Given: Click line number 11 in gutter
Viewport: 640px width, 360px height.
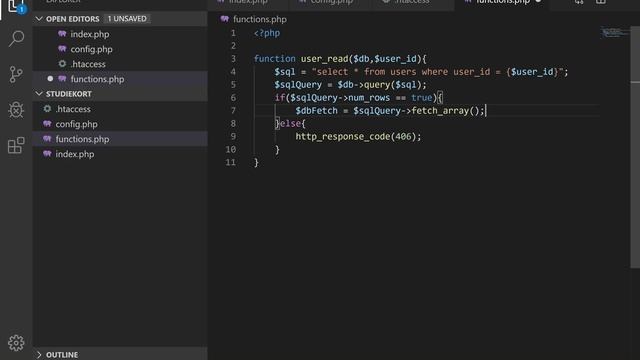Looking at the screenshot, I should pyautogui.click(x=231, y=162).
